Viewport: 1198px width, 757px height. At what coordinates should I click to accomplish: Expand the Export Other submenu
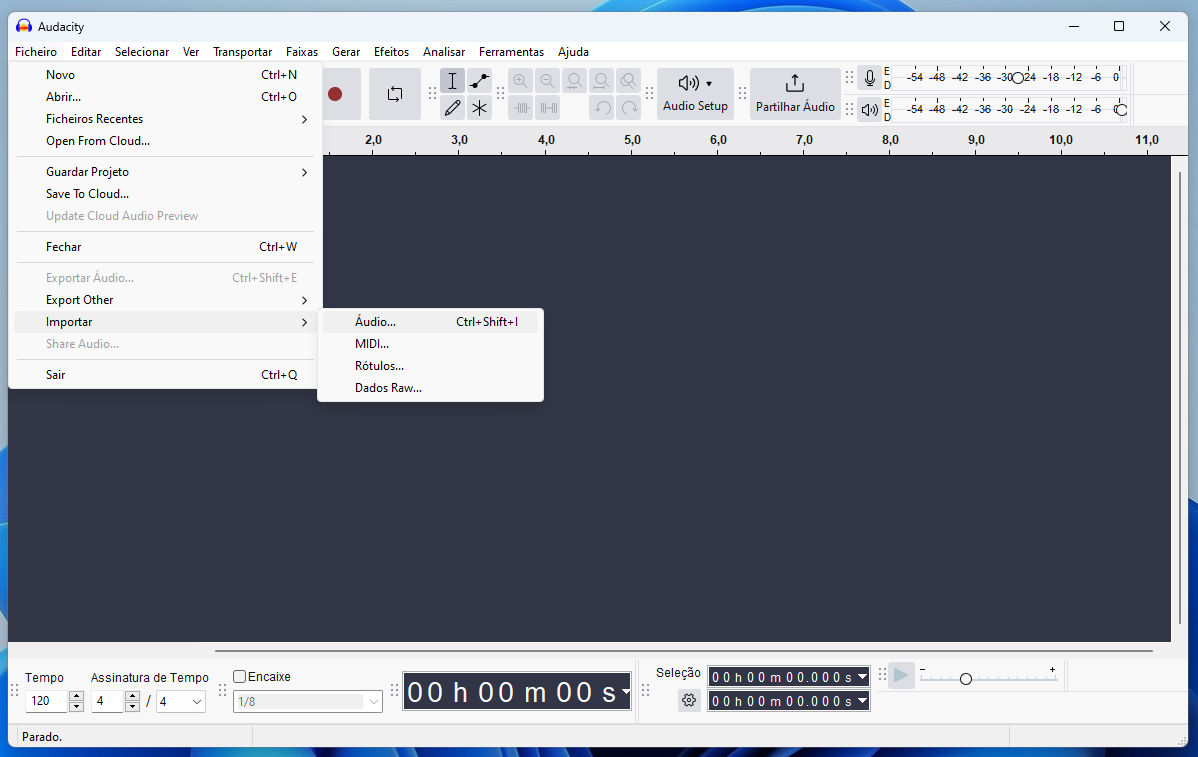165,300
